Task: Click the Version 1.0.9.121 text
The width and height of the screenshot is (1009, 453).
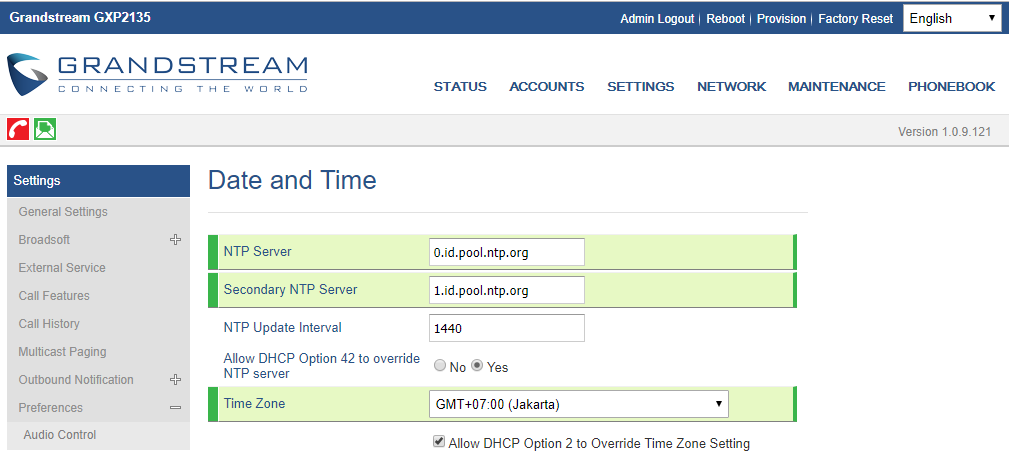Action: [x=944, y=132]
